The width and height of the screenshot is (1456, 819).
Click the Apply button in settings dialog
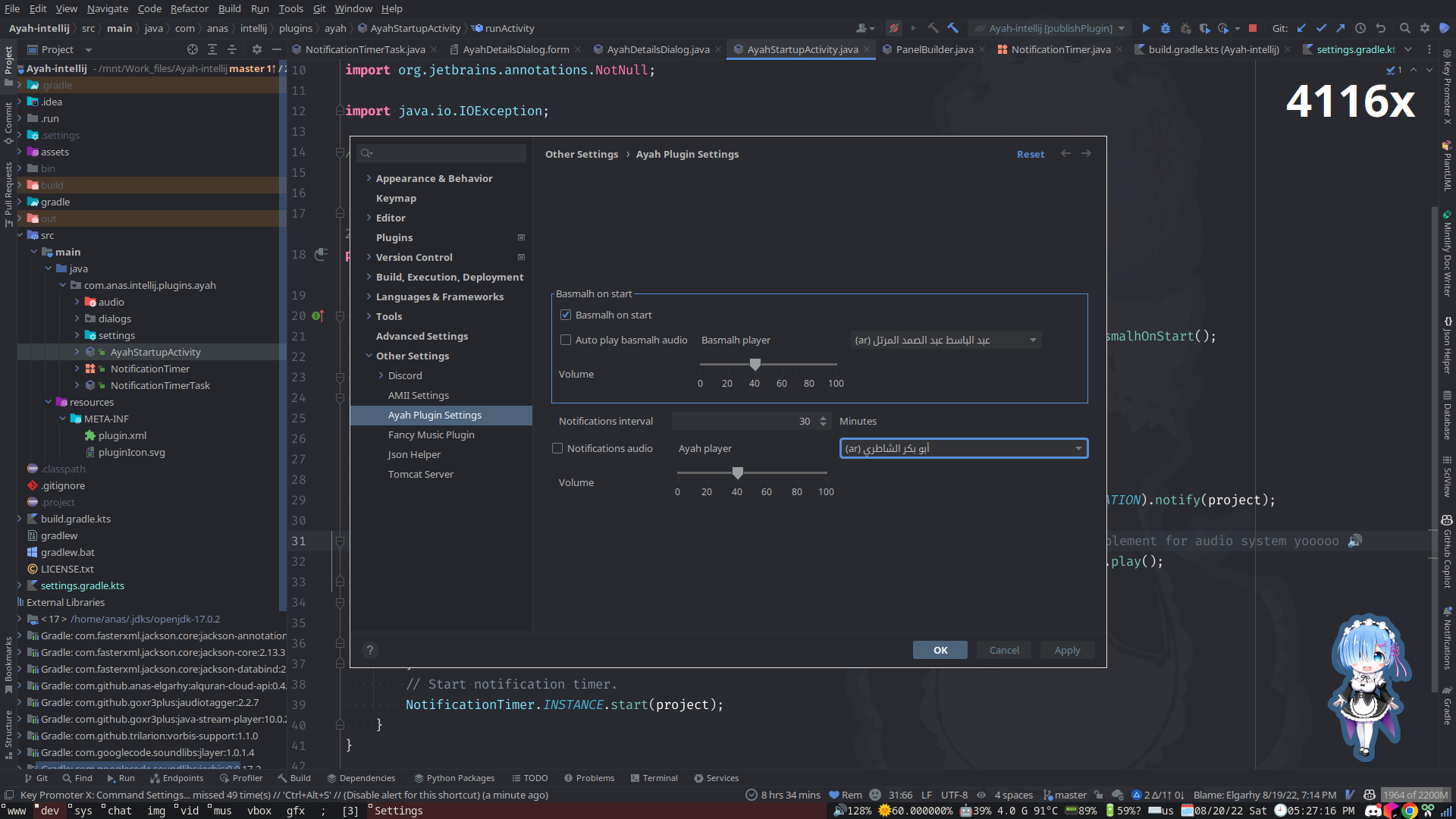coord(1066,650)
